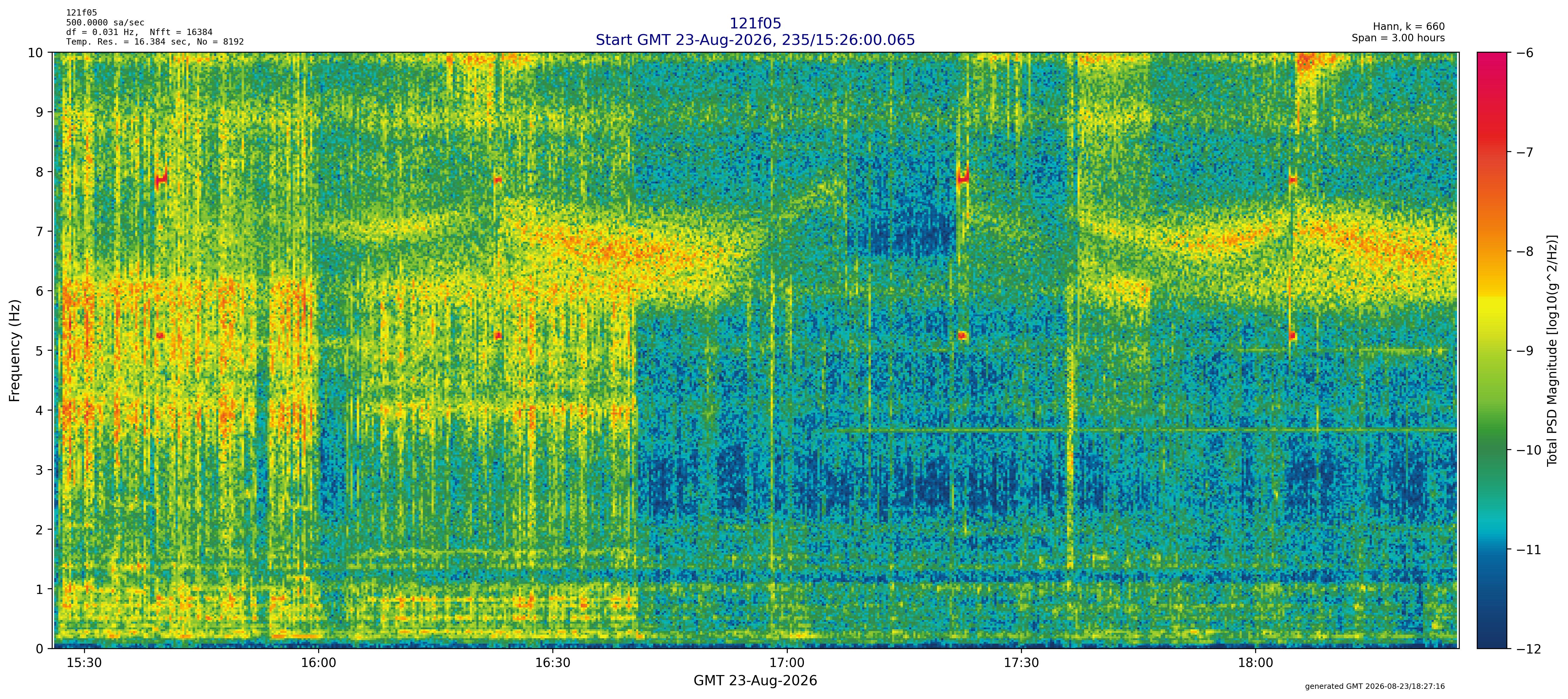1568x699 pixels.
Task: Click the "Span = 3.00 hours" text
Action: 1398,38
